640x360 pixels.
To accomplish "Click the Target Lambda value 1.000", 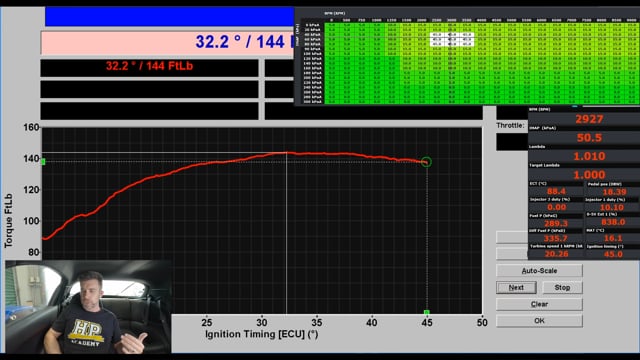I will [589, 175].
